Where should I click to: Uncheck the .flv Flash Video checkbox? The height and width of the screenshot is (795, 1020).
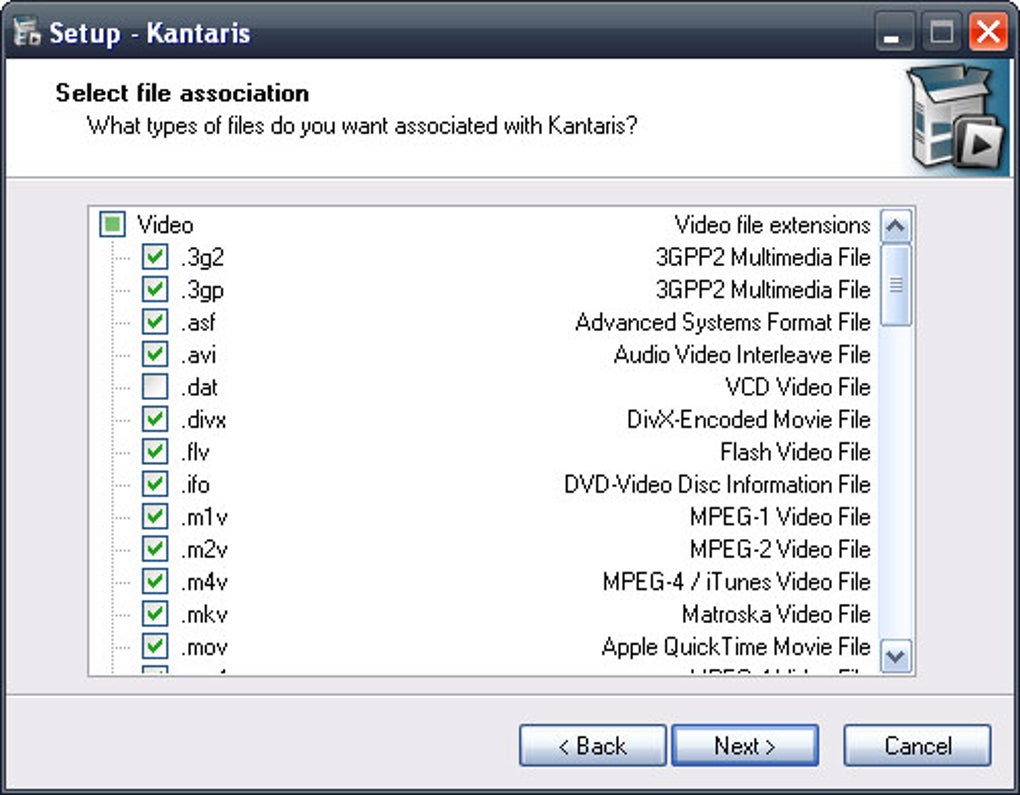pos(154,452)
